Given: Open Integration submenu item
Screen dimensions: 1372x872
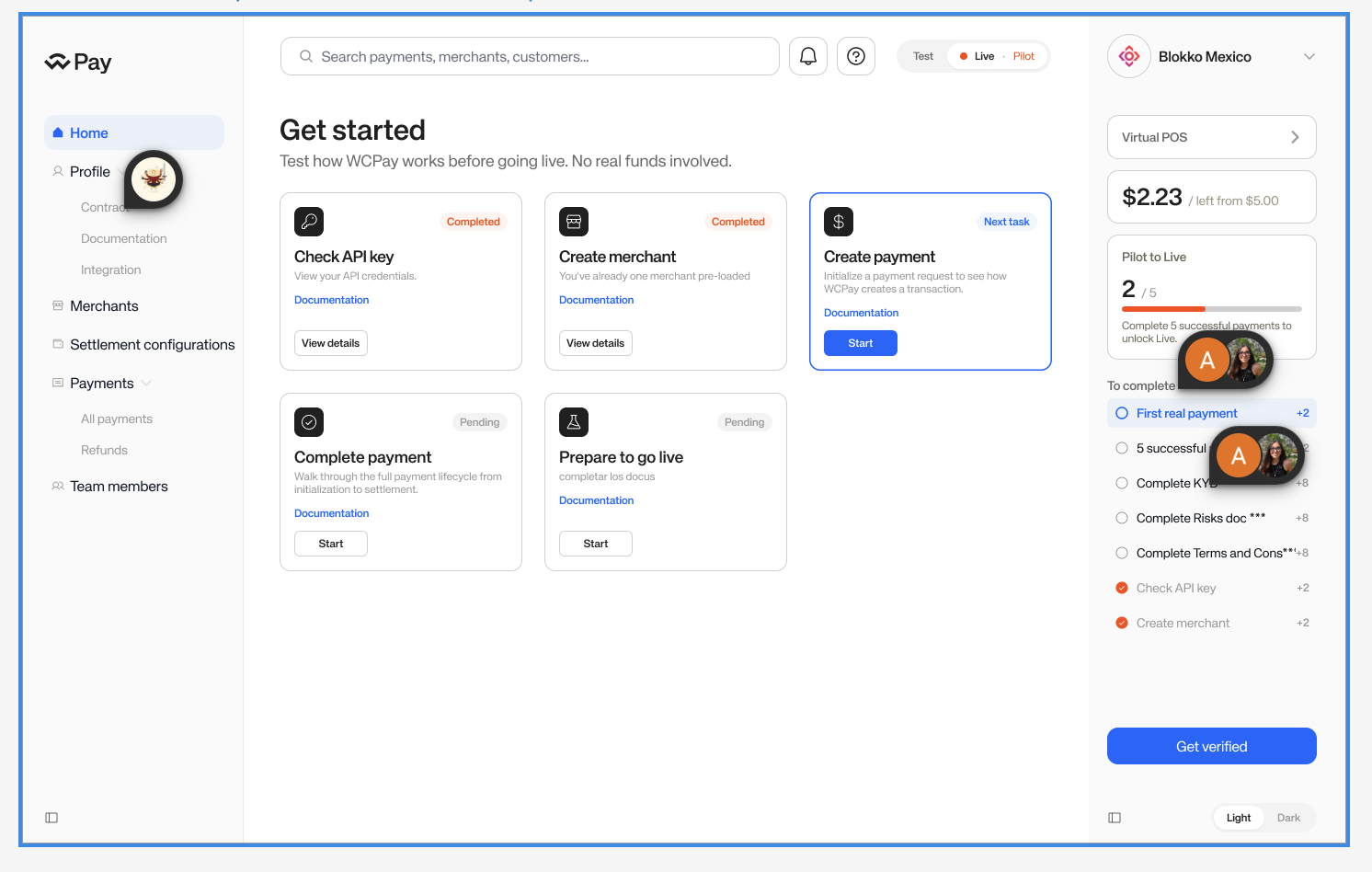Looking at the screenshot, I should 111,270.
